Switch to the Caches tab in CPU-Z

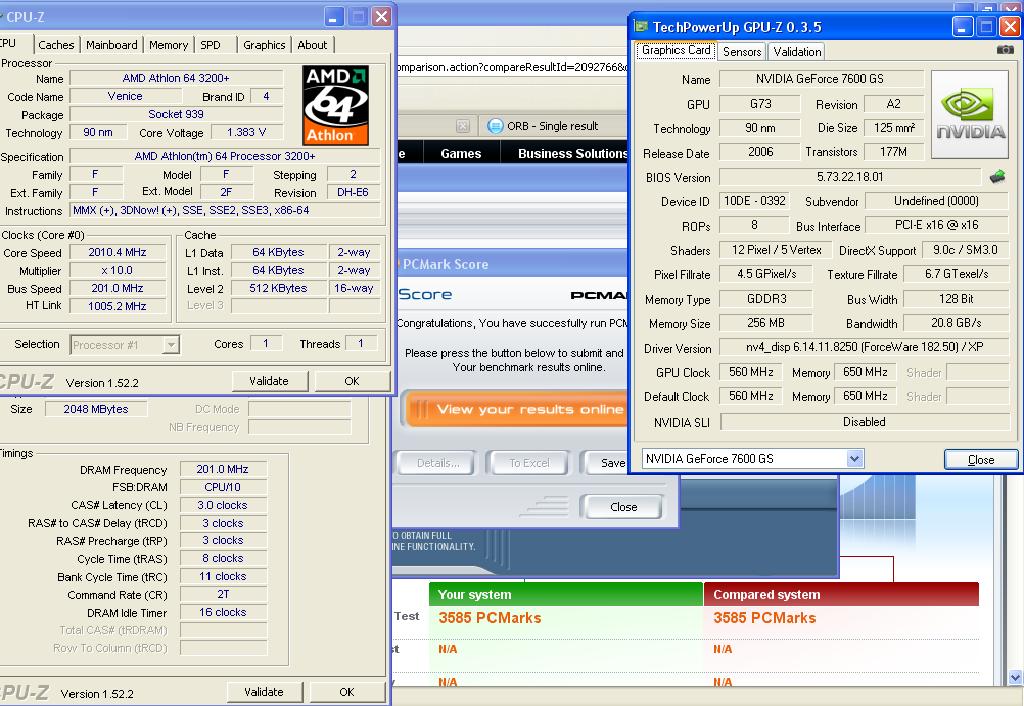(x=56, y=44)
